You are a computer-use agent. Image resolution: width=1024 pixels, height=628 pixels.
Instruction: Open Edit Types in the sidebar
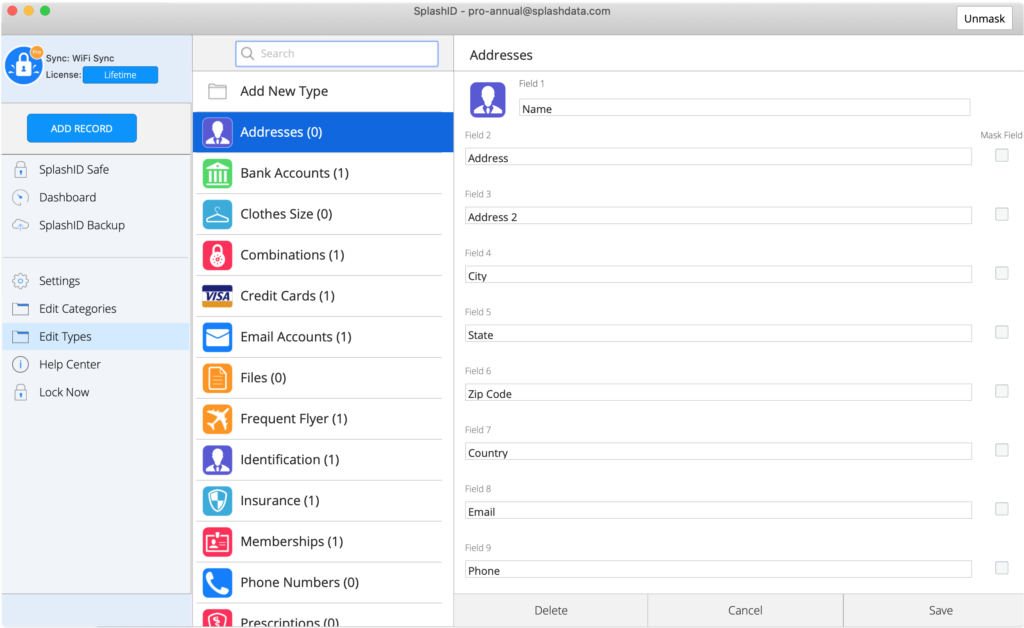65,337
